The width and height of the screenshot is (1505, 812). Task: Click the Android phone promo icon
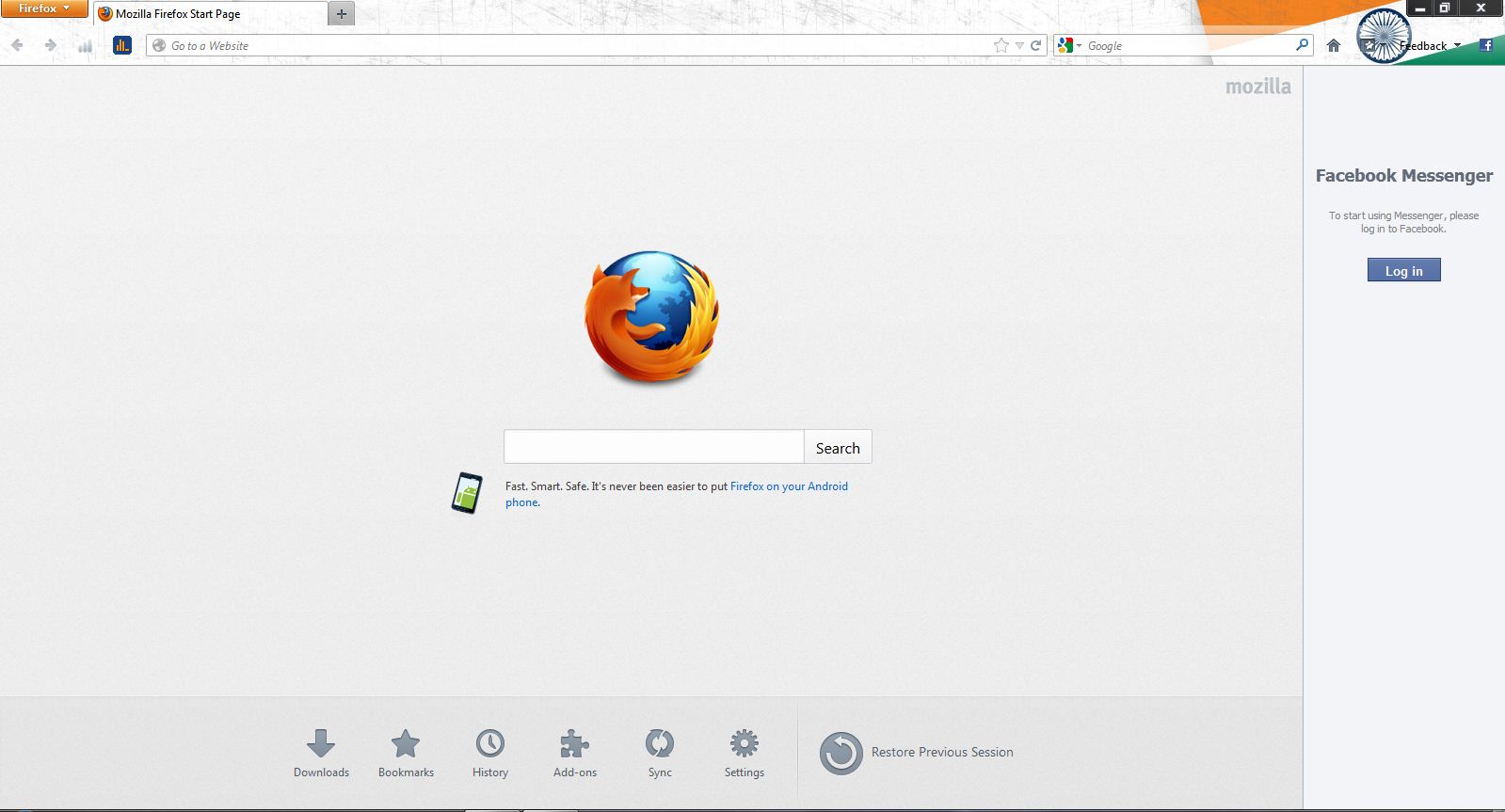point(467,493)
